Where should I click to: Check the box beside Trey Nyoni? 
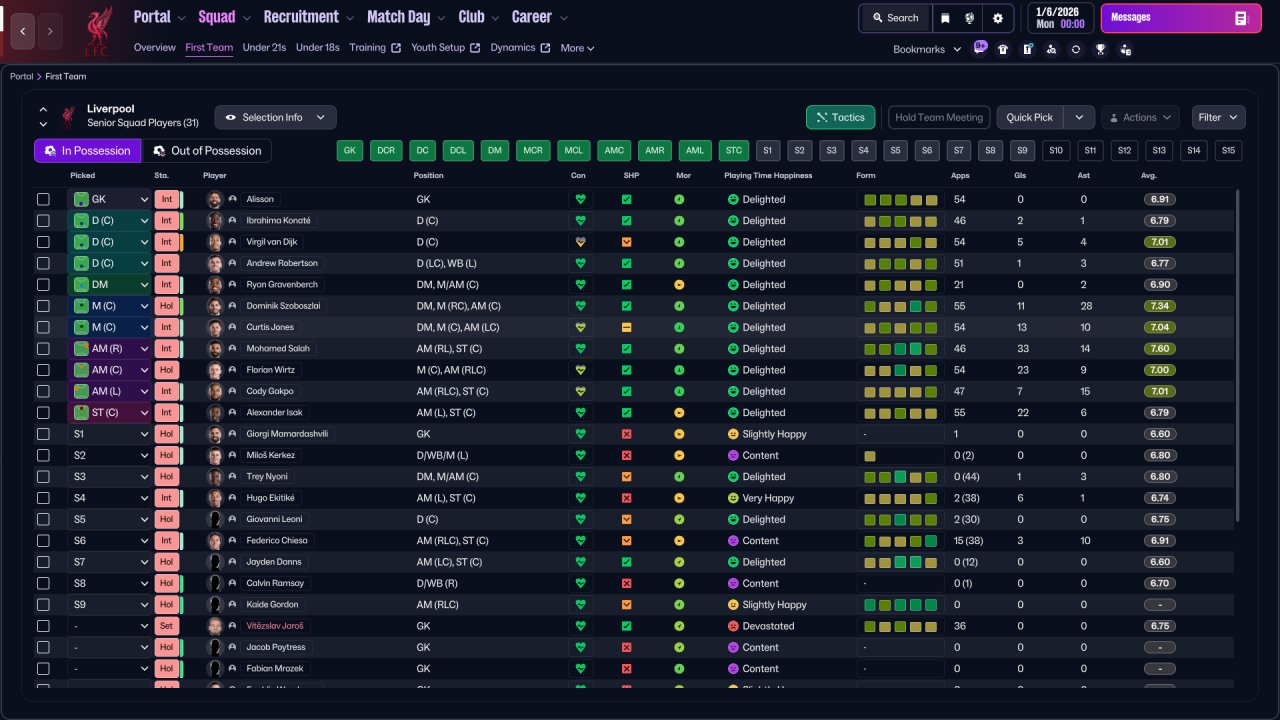(43, 477)
